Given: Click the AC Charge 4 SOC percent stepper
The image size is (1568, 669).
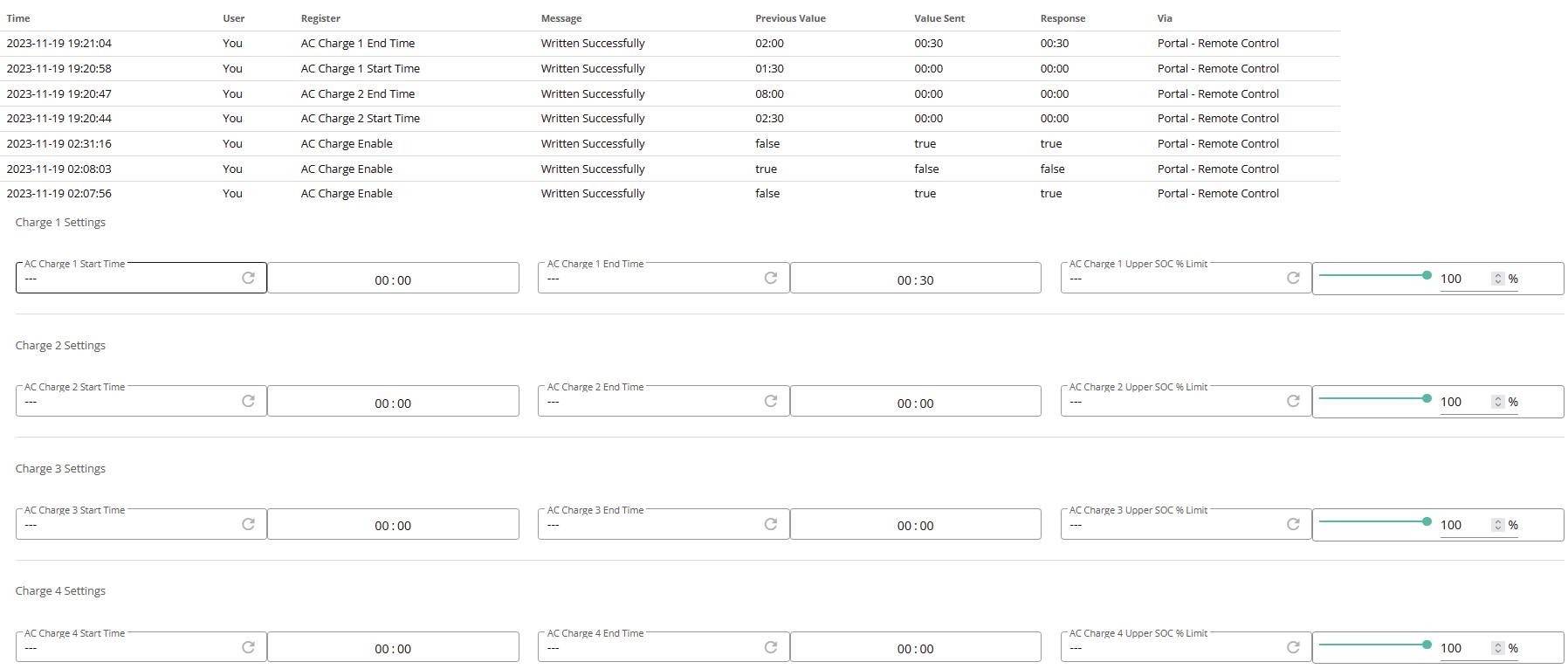Looking at the screenshot, I should coord(1498,648).
